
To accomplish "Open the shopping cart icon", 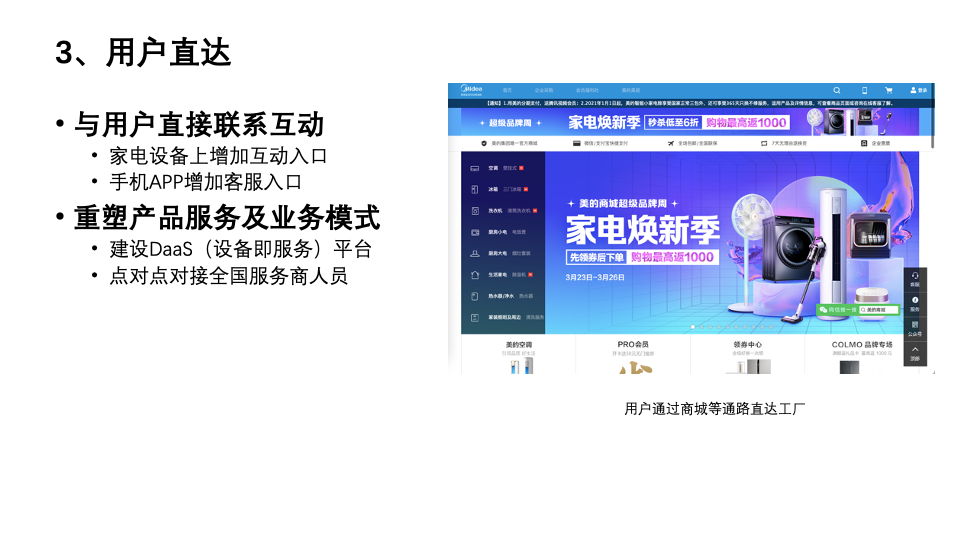I will pyautogui.click(x=888, y=90).
